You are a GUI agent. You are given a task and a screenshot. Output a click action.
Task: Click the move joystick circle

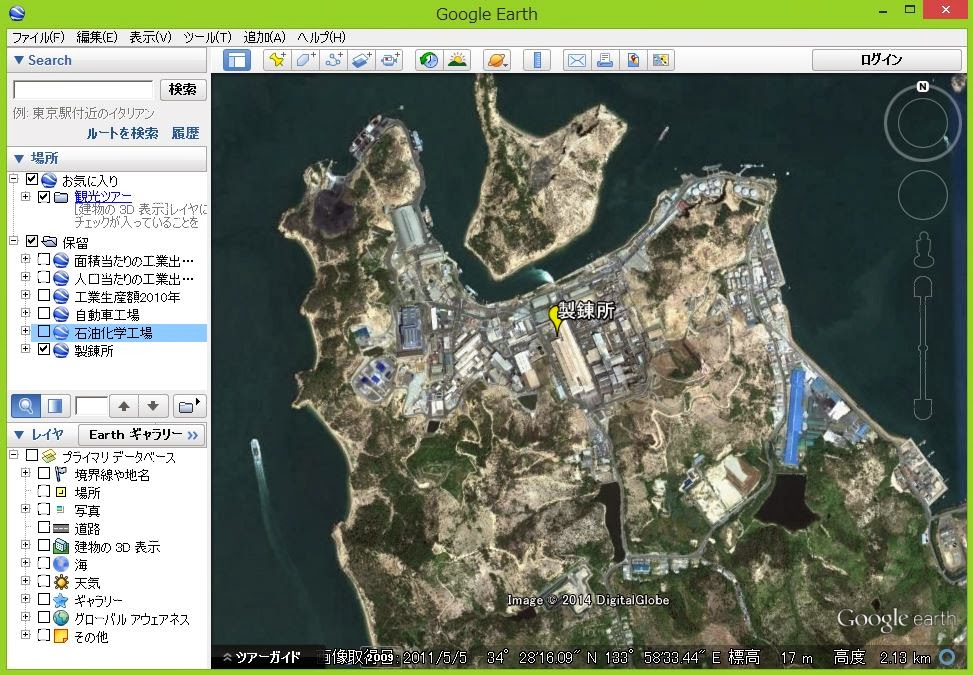(923, 195)
